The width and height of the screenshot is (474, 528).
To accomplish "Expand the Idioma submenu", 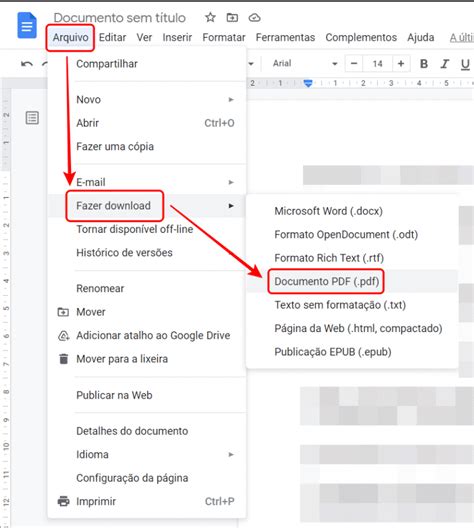I will click(147, 455).
